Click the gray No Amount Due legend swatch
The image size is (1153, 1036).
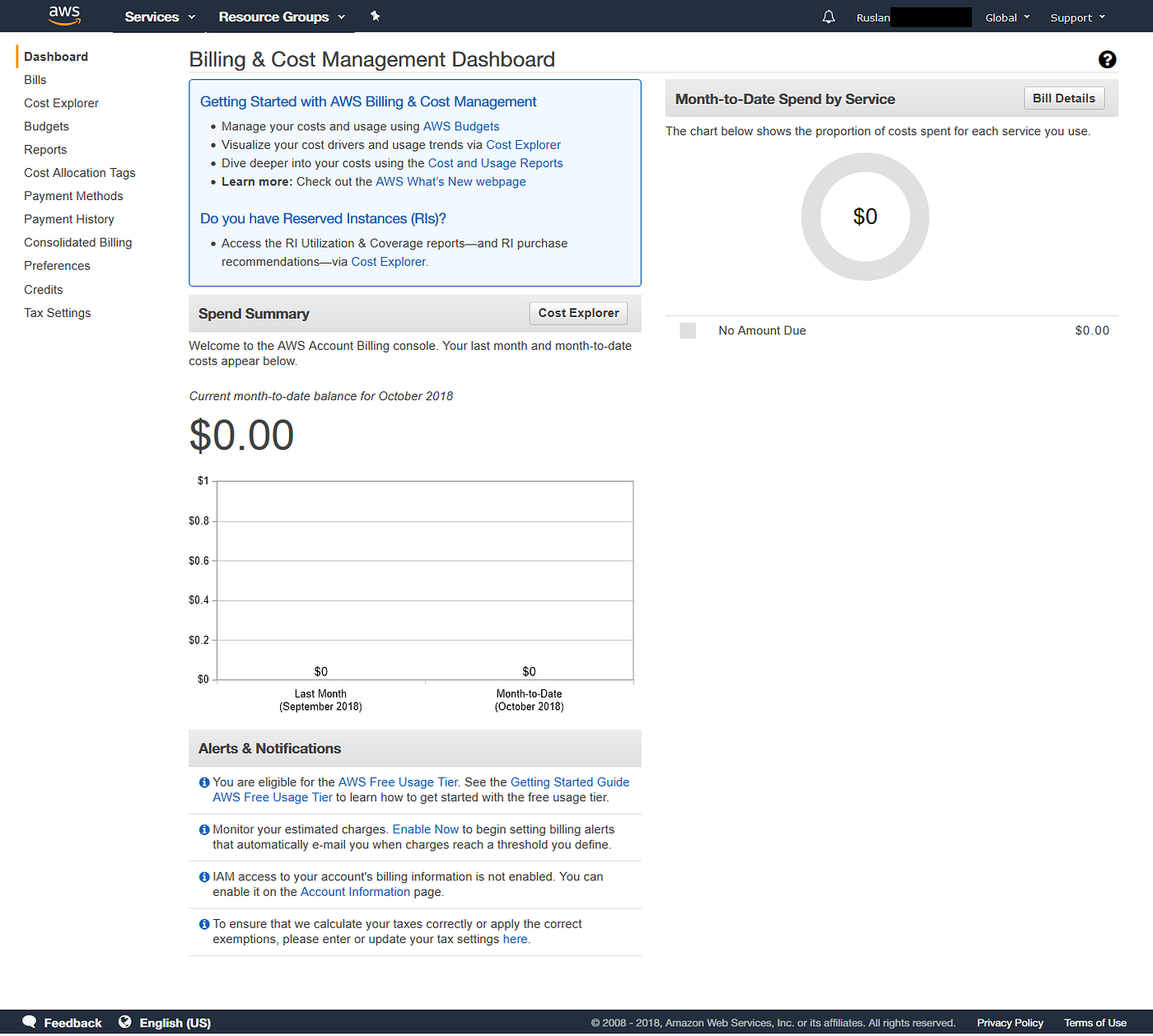(688, 331)
